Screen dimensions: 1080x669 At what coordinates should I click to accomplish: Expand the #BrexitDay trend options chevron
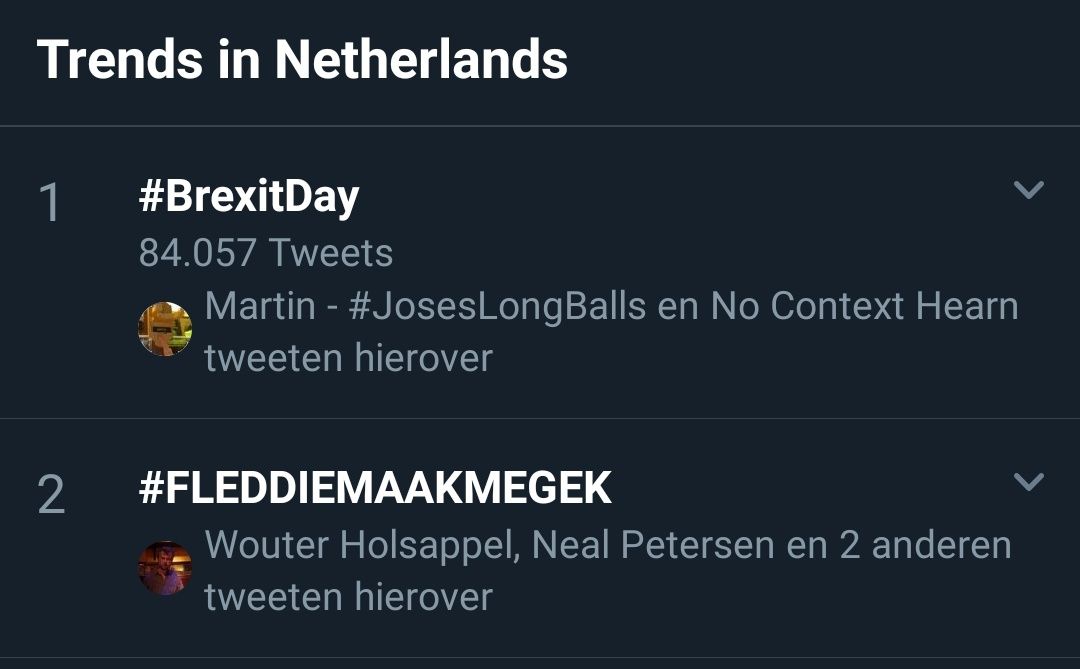(1028, 190)
